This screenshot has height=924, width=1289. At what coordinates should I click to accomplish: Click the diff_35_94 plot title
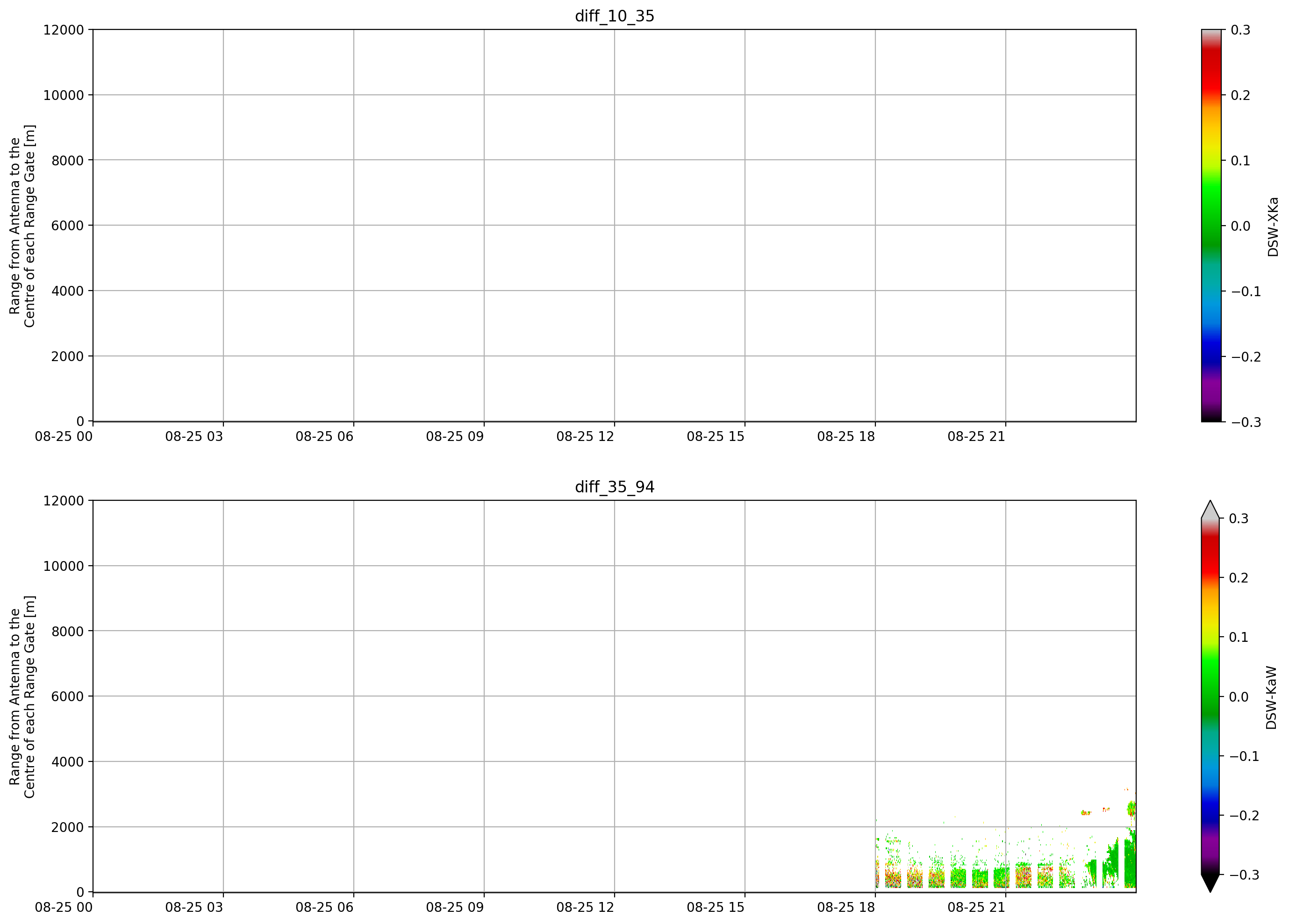pyautogui.click(x=615, y=487)
